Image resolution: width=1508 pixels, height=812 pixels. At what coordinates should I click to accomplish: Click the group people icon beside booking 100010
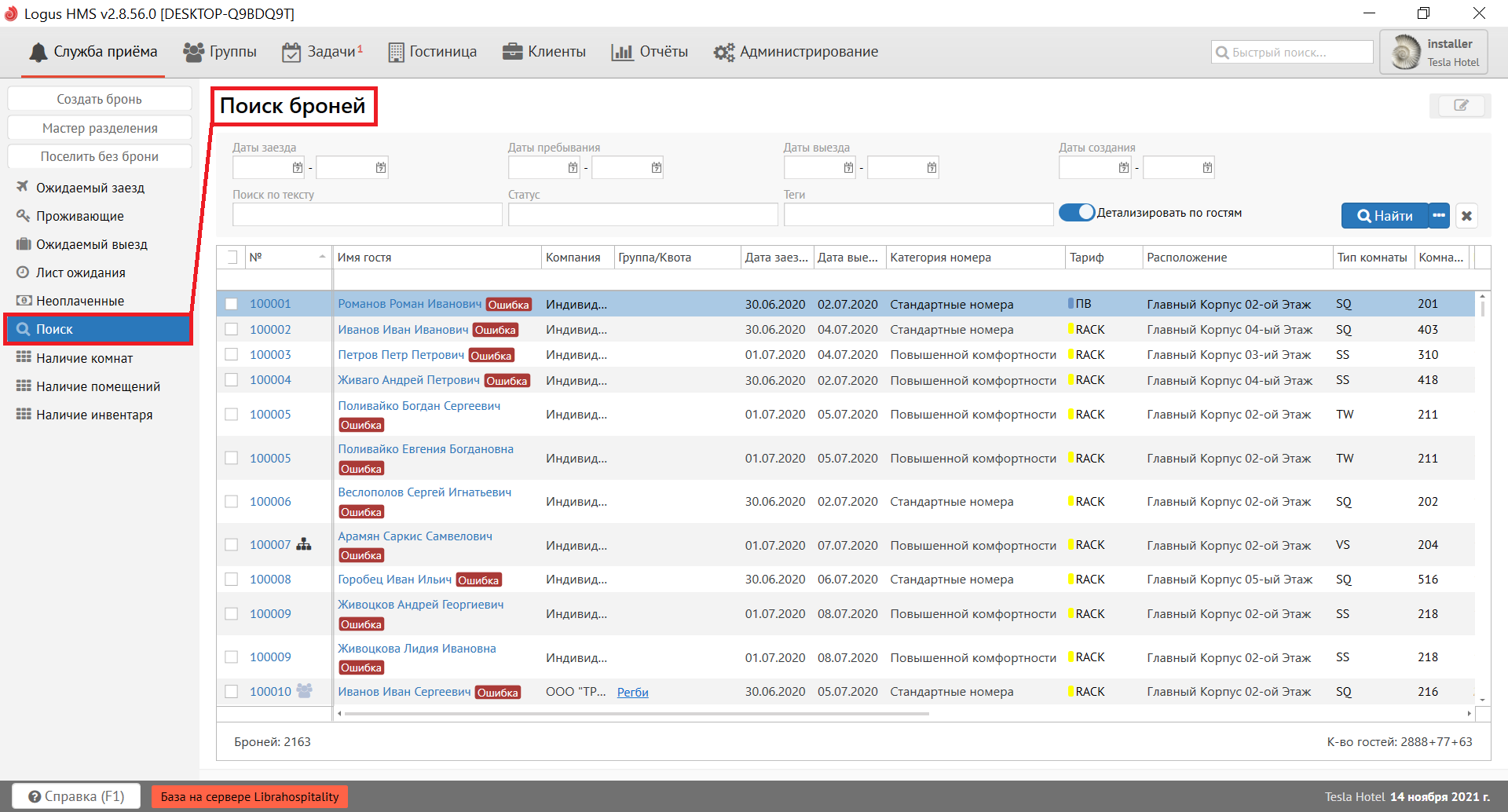(304, 691)
